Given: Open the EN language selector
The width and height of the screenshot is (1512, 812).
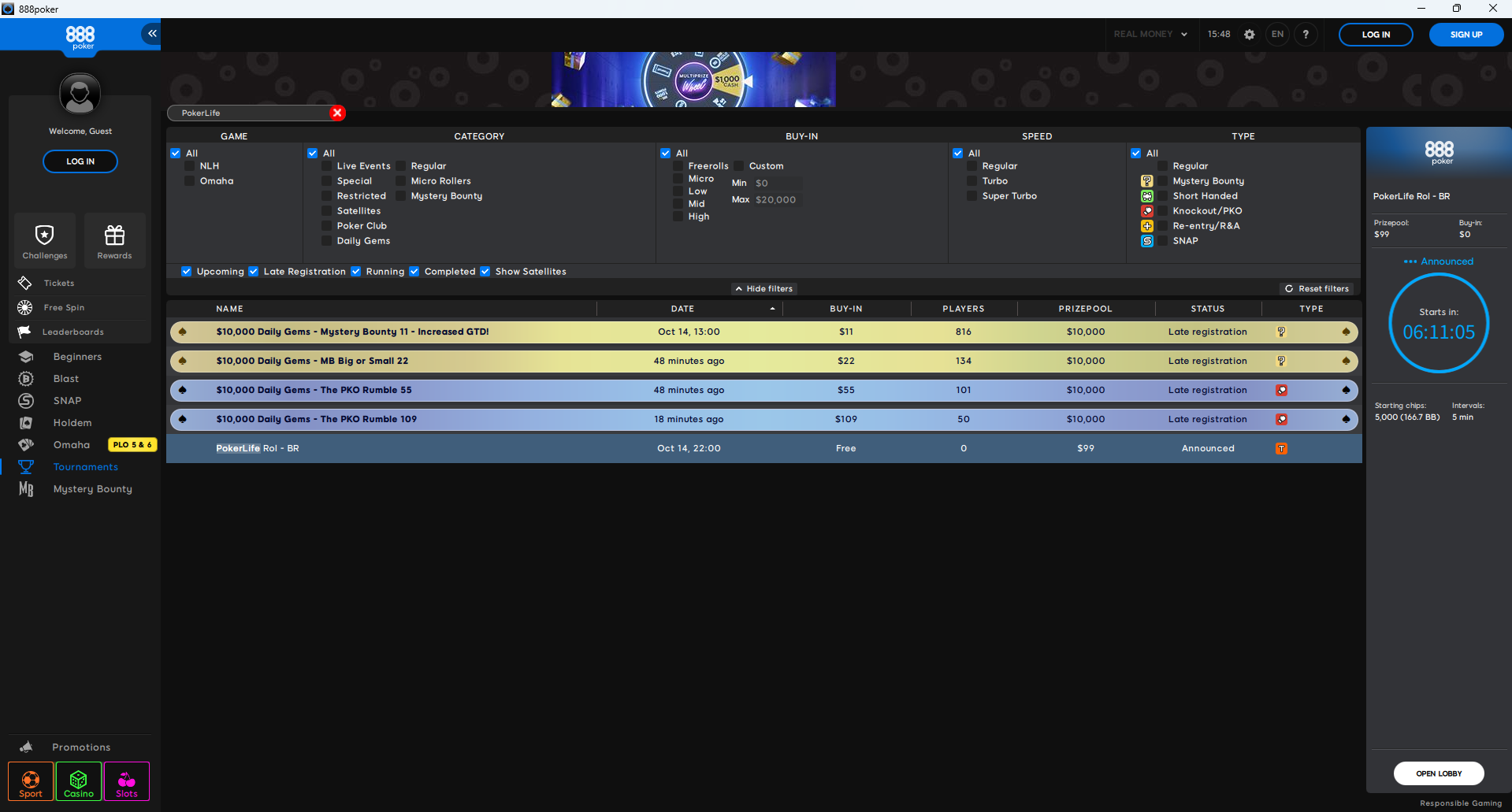Looking at the screenshot, I should [1277, 35].
